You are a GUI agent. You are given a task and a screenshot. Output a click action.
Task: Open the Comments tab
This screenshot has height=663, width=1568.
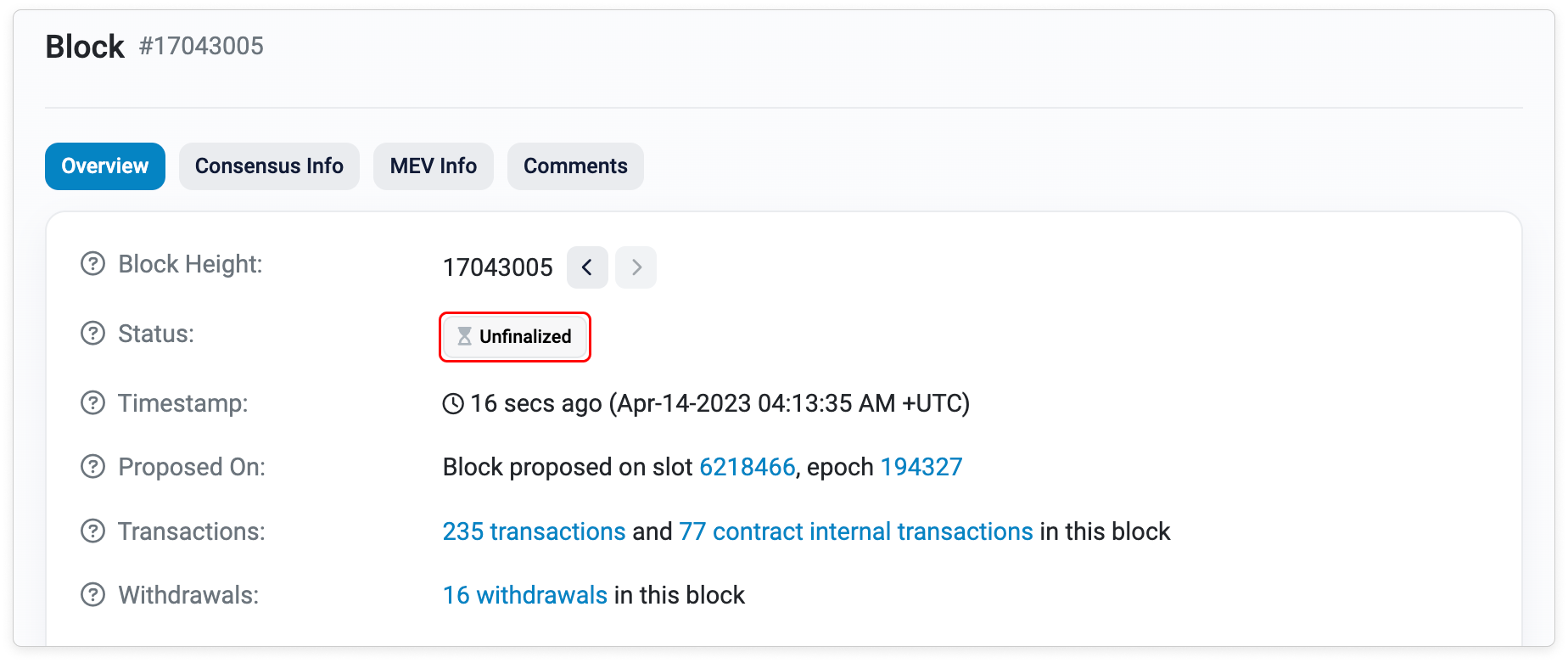point(575,166)
